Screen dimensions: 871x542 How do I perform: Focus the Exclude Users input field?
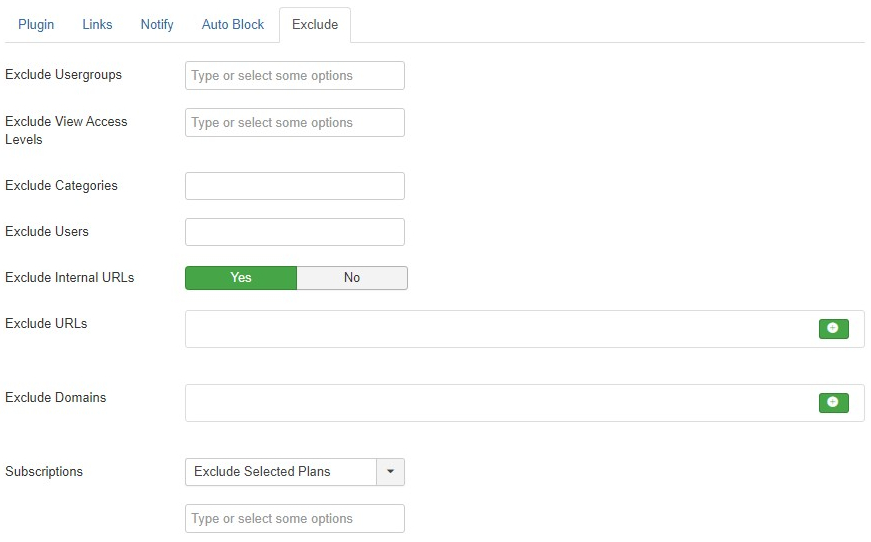tap(294, 232)
